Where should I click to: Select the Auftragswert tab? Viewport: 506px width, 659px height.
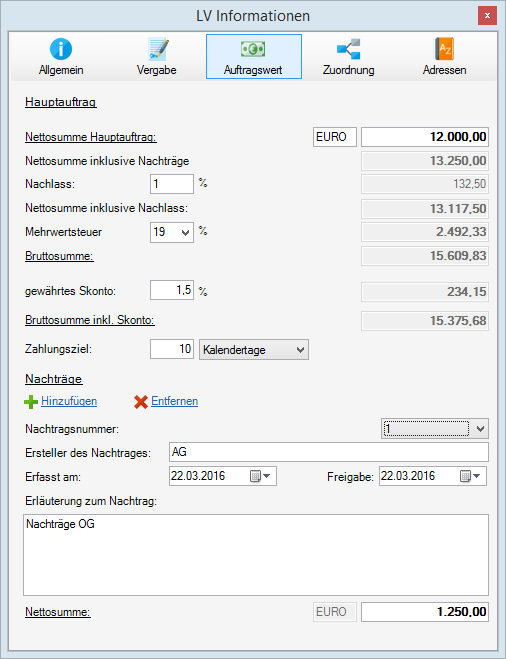[254, 57]
